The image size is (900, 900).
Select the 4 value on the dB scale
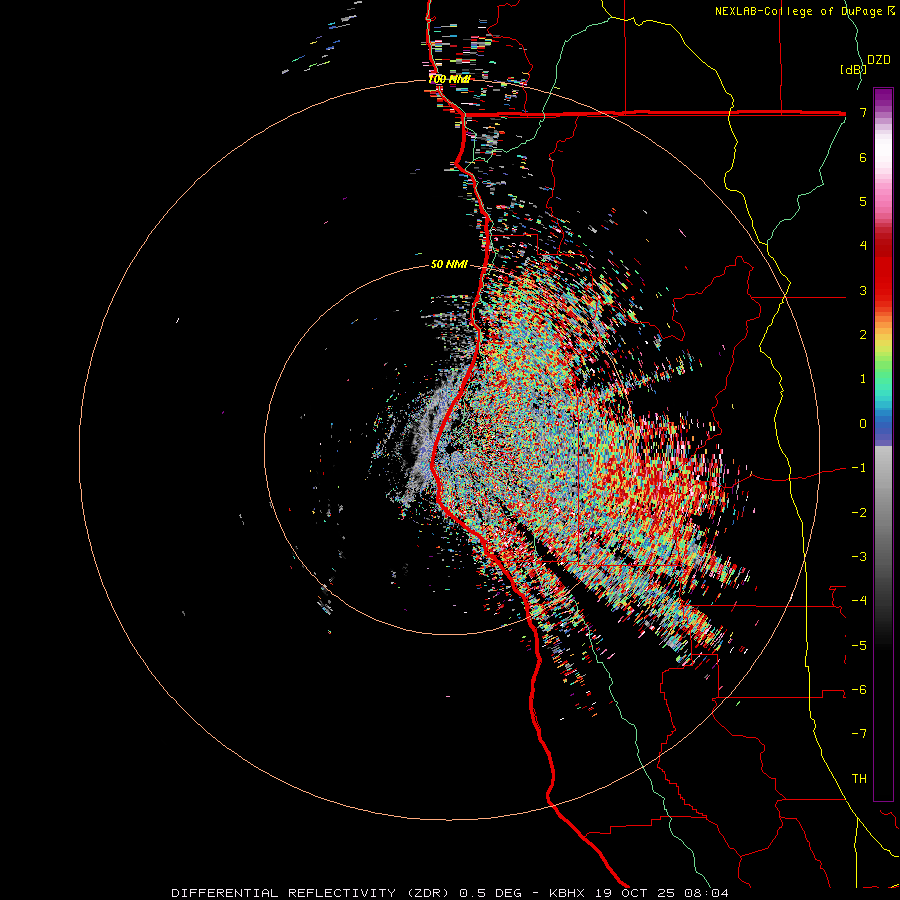(x=863, y=246)
